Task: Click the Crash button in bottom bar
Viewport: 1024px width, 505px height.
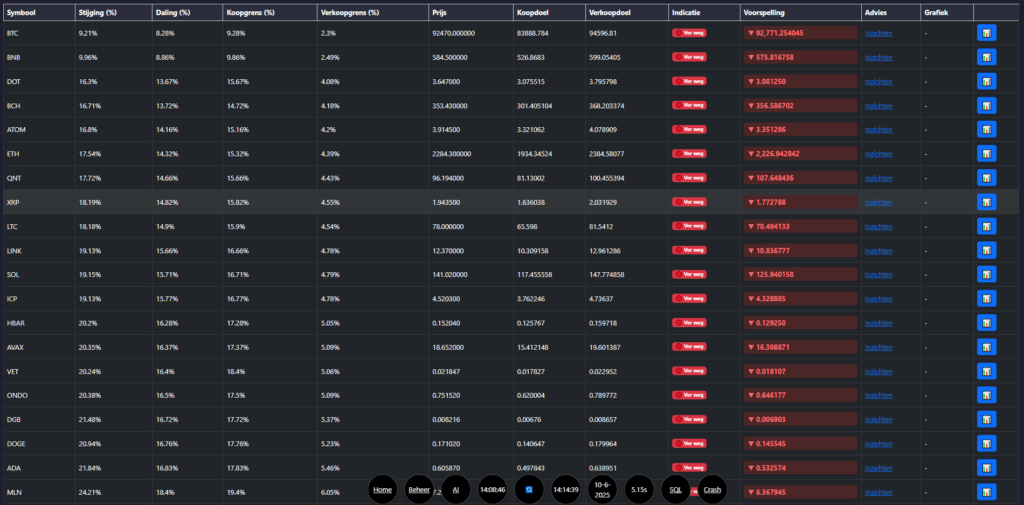Action: (x=712, y=490)
